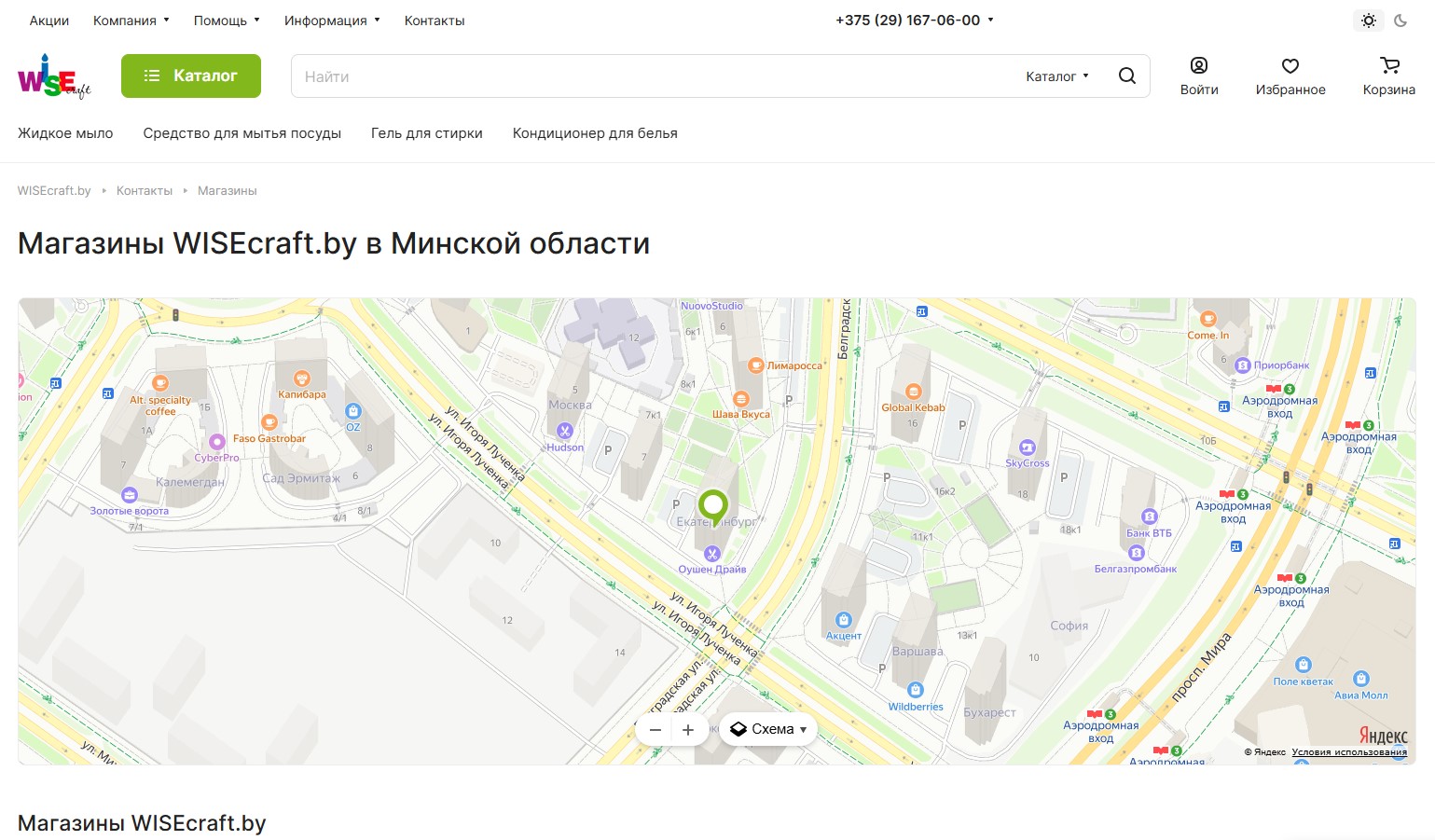
Task: Click Контакты breadcrumb link
Action: click(145, 191)
